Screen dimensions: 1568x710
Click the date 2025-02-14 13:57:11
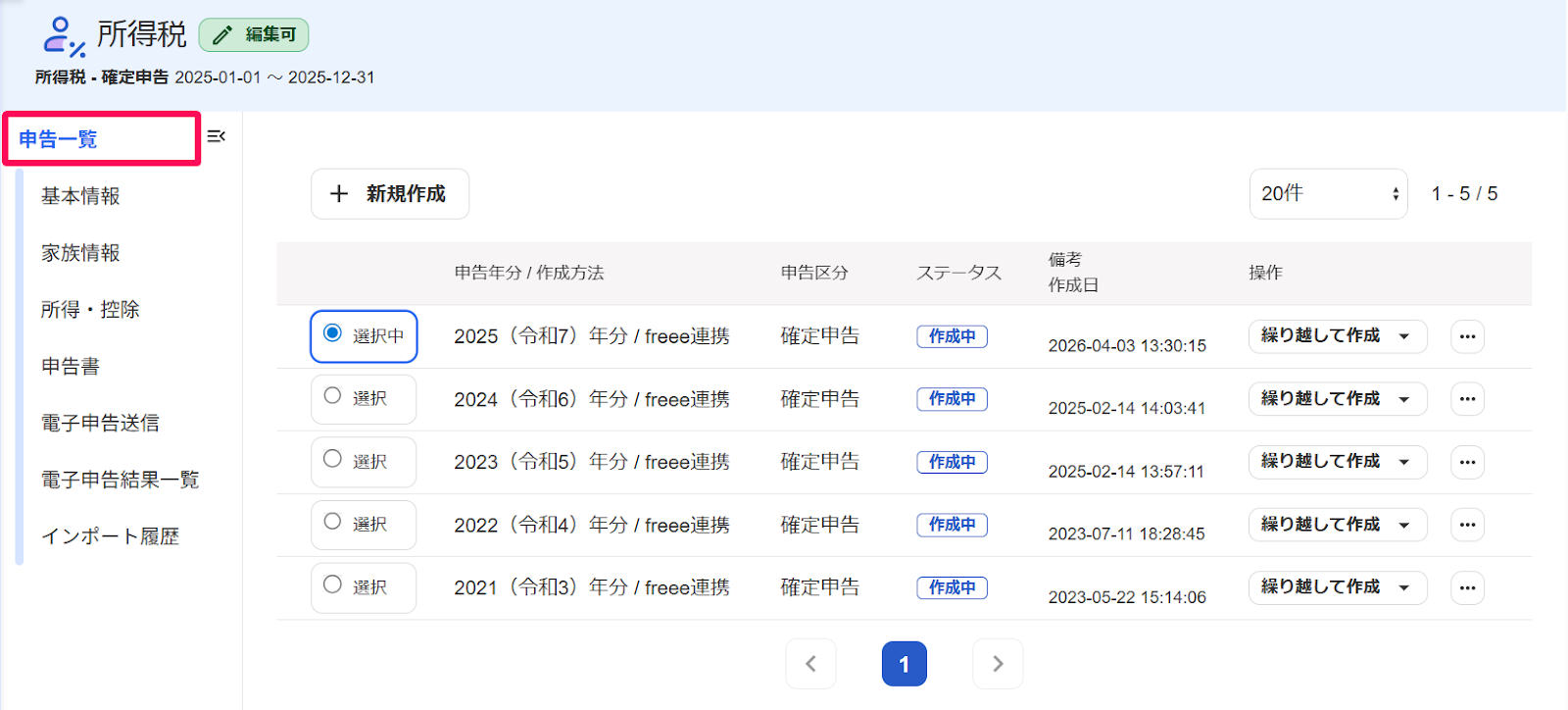[1126, 472]
